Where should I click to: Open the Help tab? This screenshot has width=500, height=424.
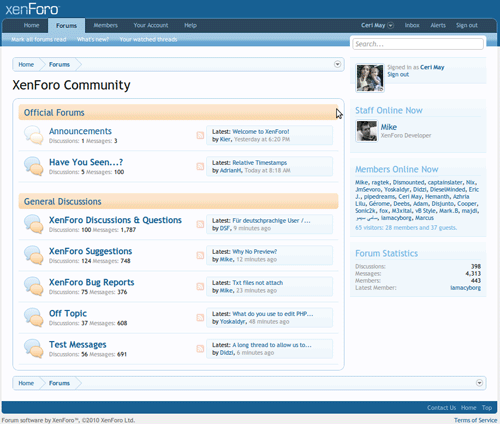pos(190,25)
